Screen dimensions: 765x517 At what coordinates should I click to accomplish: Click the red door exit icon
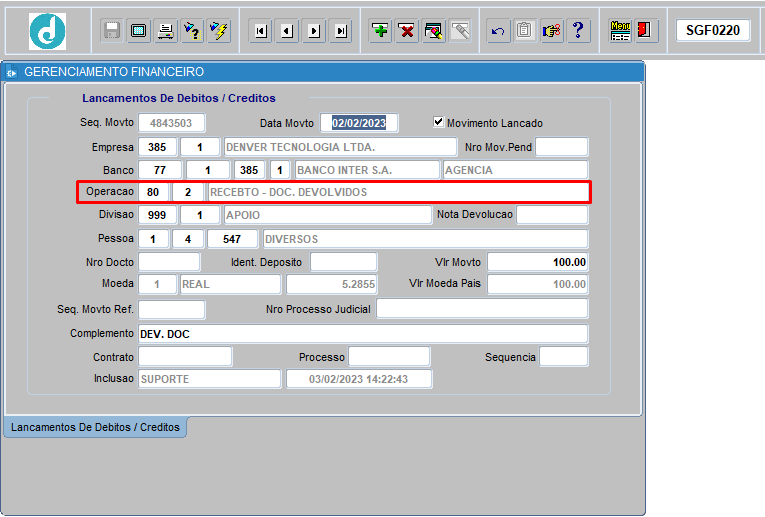645,31
